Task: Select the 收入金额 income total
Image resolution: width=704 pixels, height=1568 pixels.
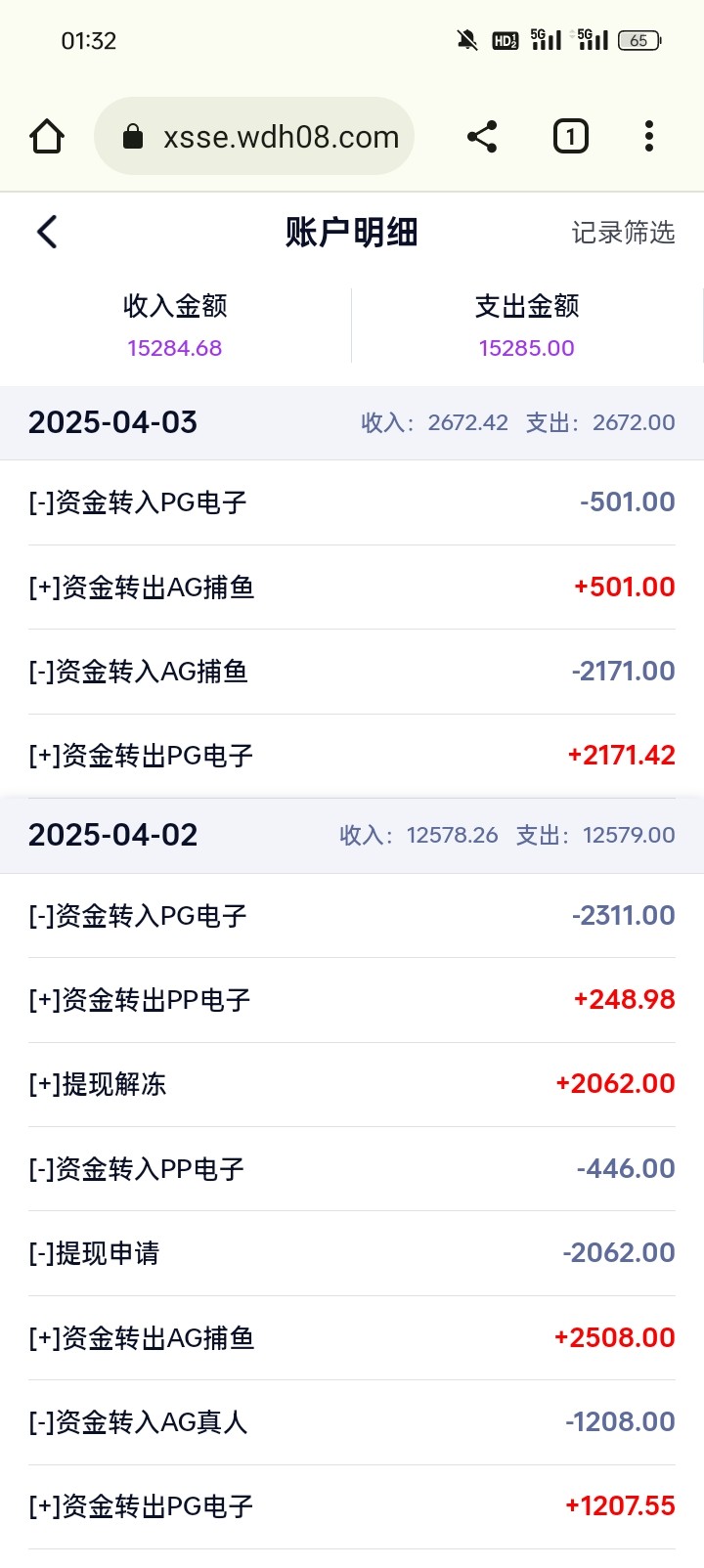Action: coord(175,326)
